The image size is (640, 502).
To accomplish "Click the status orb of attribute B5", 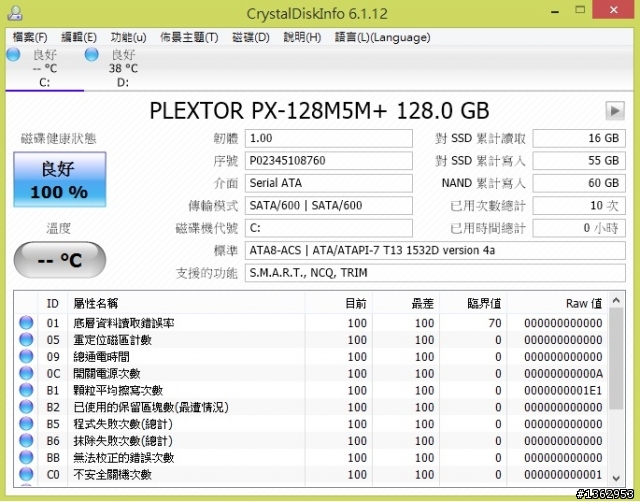I will click(26, 424).
